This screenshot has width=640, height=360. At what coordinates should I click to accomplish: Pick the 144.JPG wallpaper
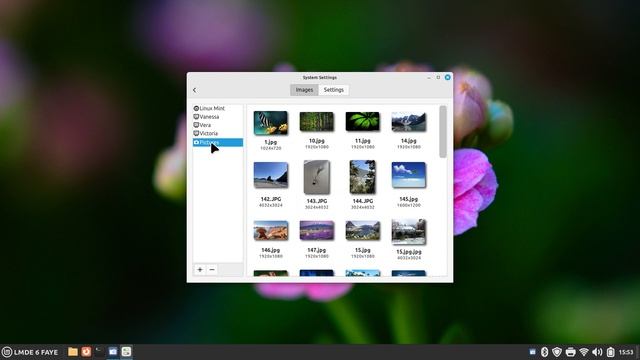362,177
